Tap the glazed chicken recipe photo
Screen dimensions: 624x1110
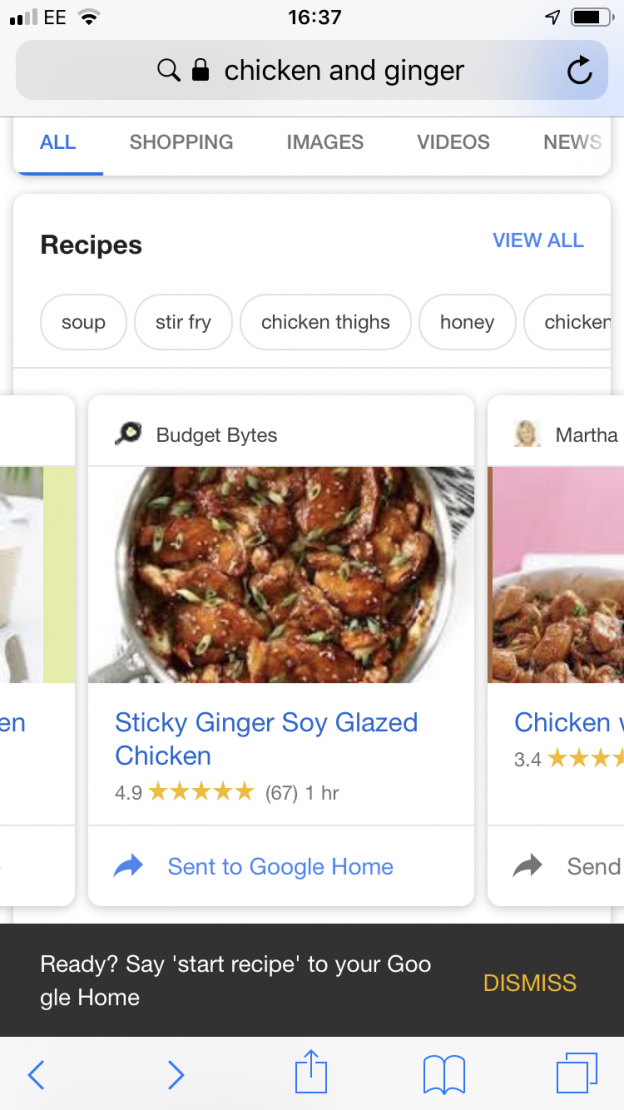pos(281,574)
